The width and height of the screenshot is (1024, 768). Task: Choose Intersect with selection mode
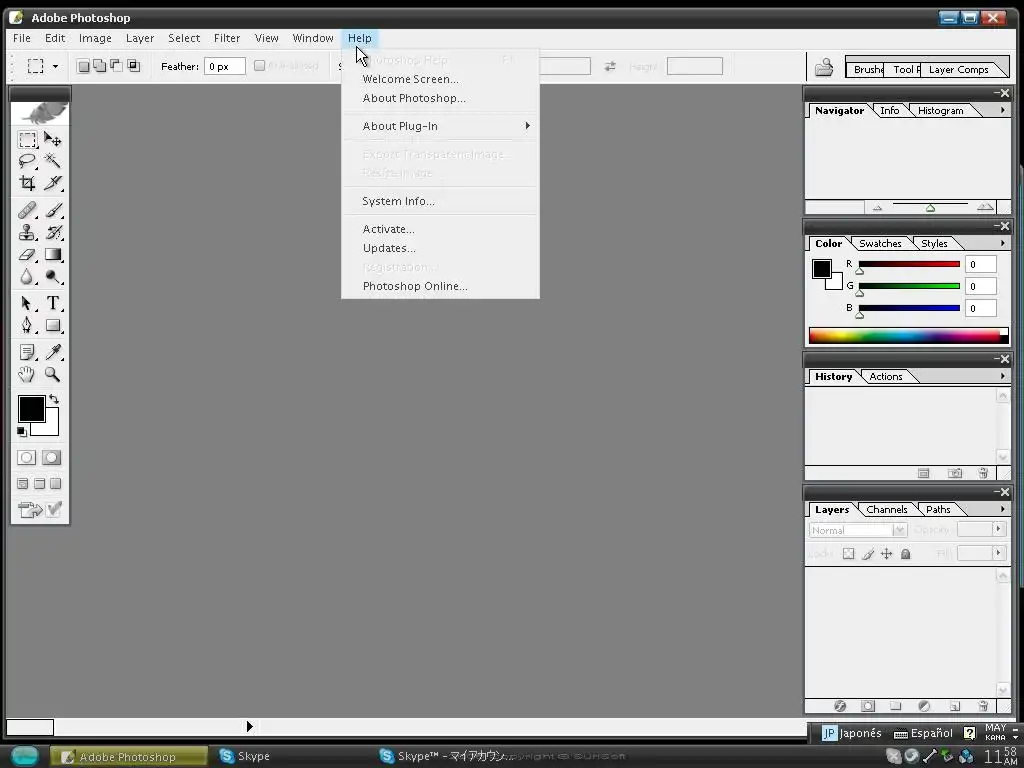(133, 66)
